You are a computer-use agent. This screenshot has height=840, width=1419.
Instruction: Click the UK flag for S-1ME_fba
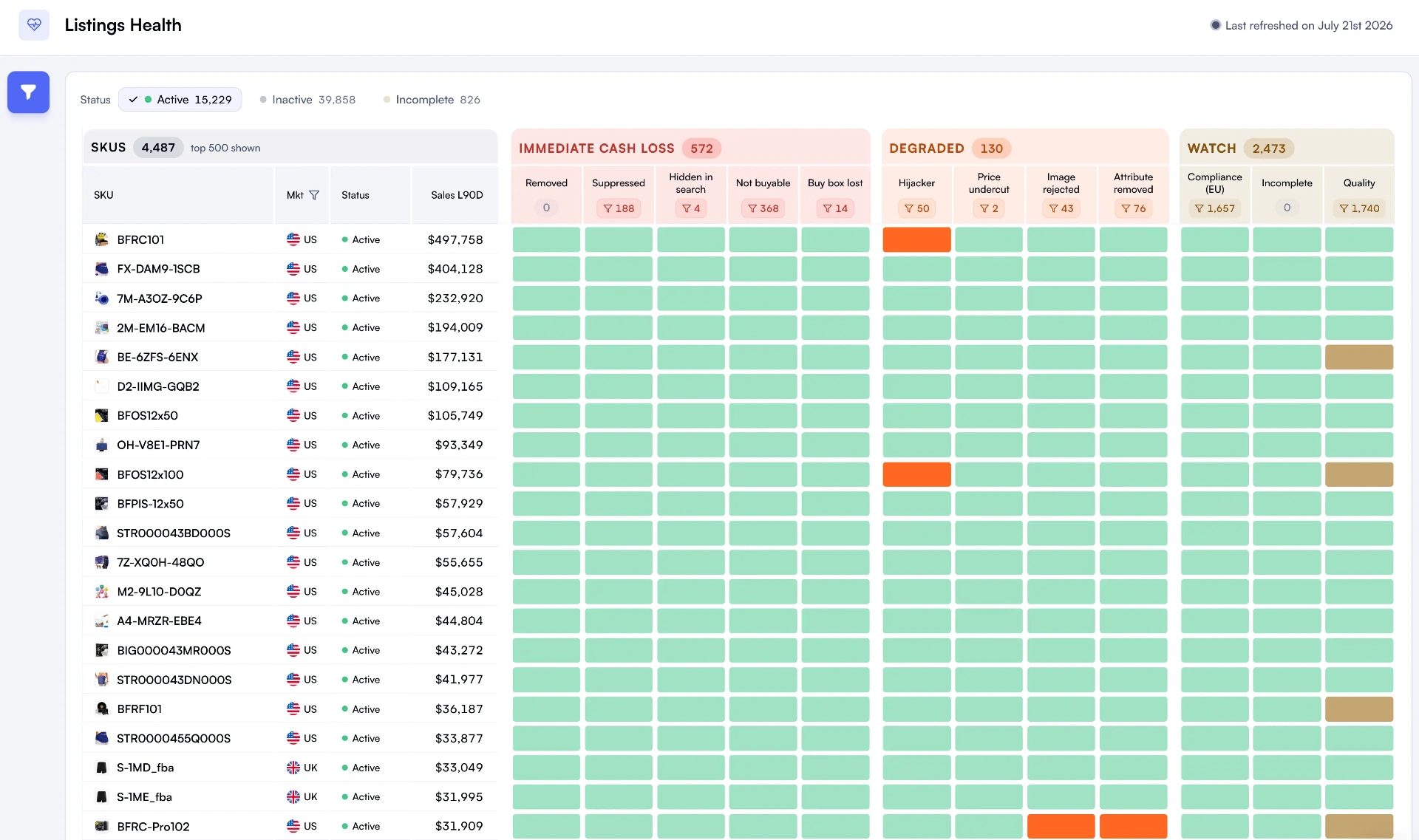pyautogui.click(x=293, y=797)
